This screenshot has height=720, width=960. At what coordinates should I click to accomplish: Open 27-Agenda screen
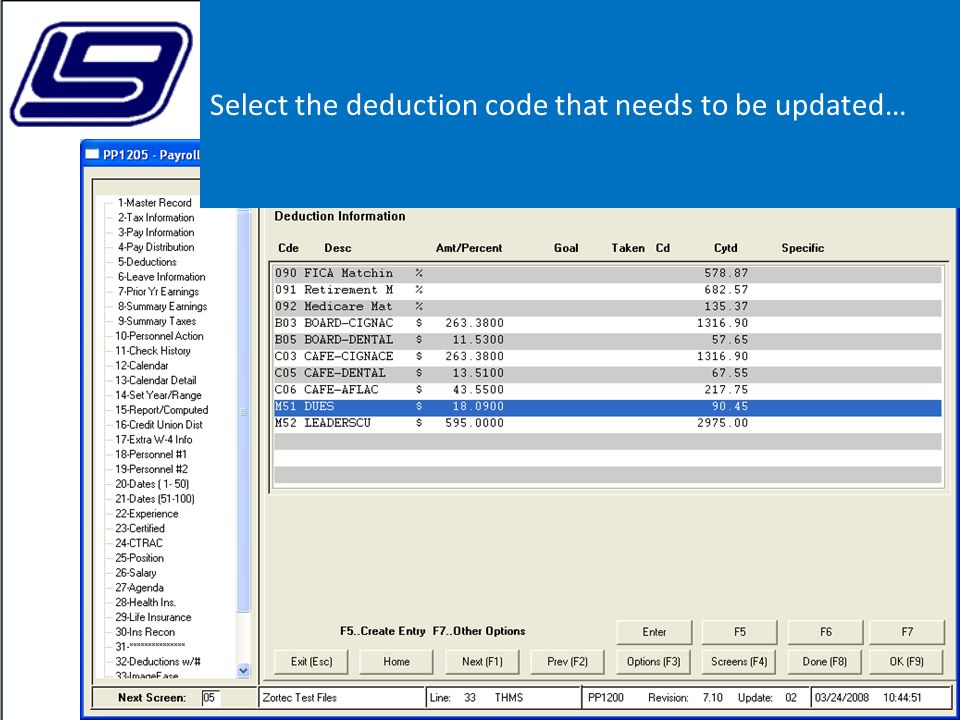coord(140,587)
